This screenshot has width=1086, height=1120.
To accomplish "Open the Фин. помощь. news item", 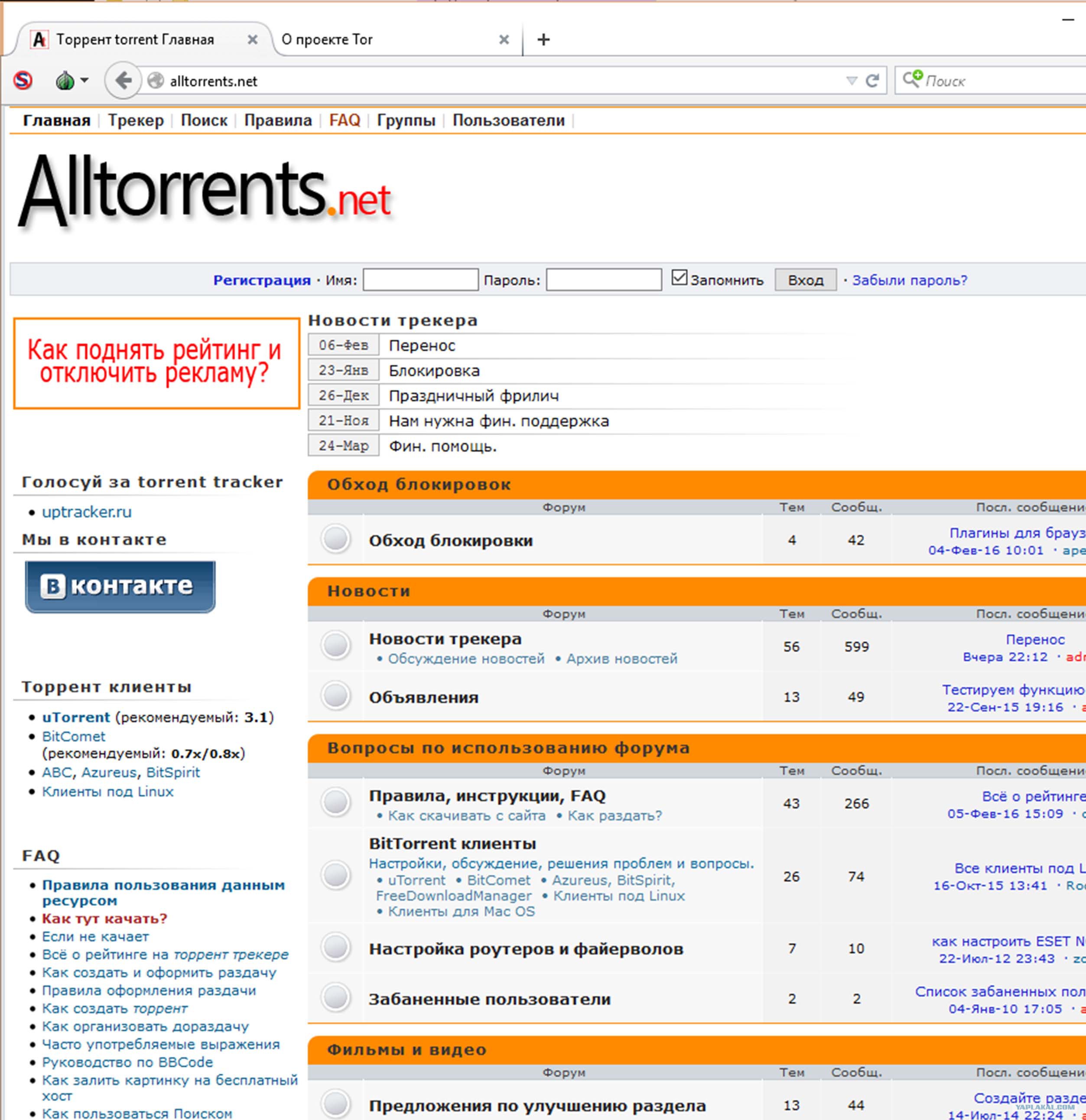I will [442, 446].
